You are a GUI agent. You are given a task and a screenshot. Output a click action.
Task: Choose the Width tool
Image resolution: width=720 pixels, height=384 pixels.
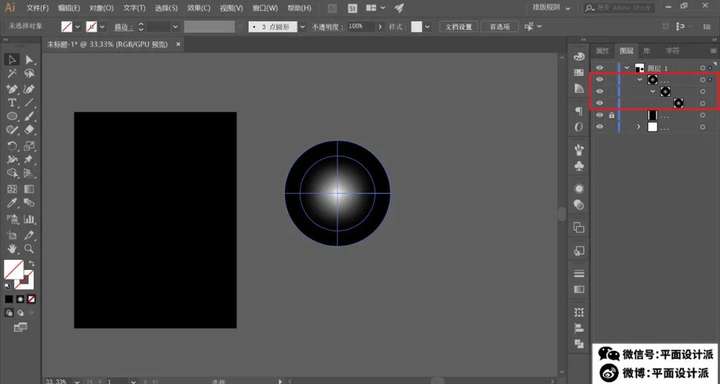[x=12, y=160]
